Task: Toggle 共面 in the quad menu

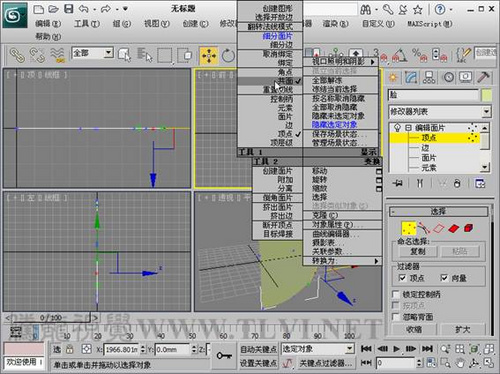Action: click(x=270, y=81)
